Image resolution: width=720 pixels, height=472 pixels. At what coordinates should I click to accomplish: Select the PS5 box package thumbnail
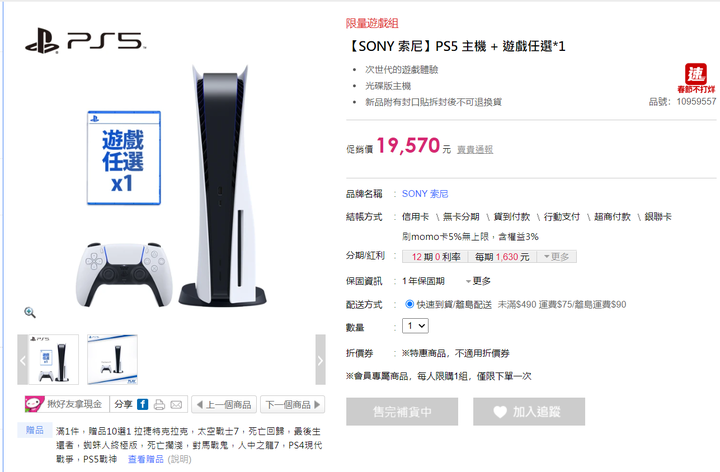tap(112, 360)
